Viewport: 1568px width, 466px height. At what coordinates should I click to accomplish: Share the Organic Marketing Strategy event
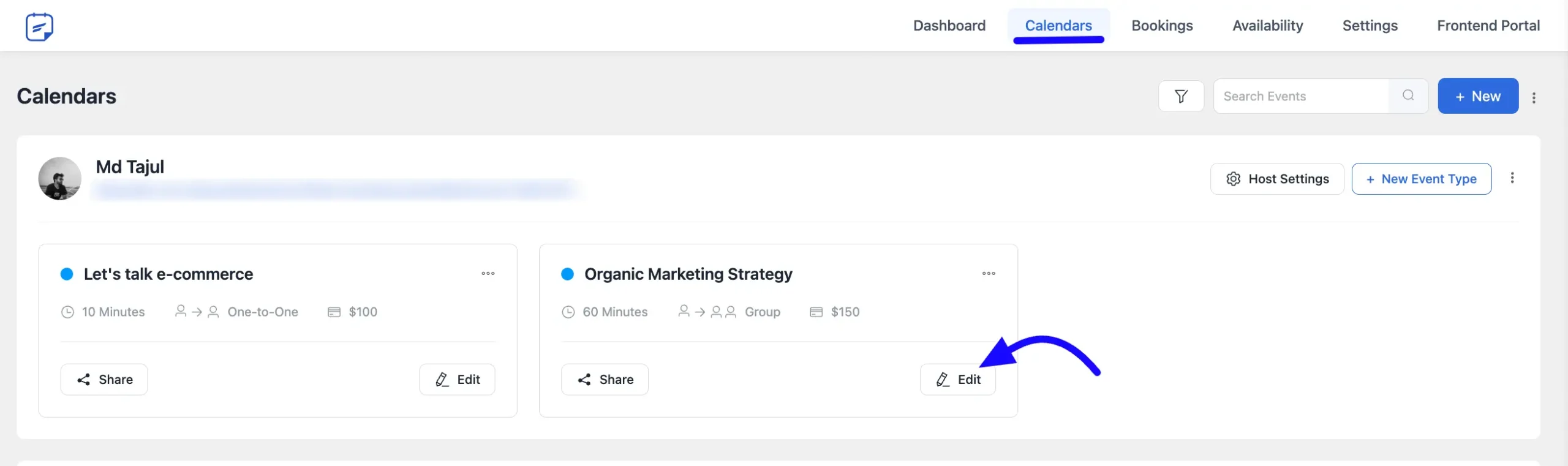pos(605,380)
